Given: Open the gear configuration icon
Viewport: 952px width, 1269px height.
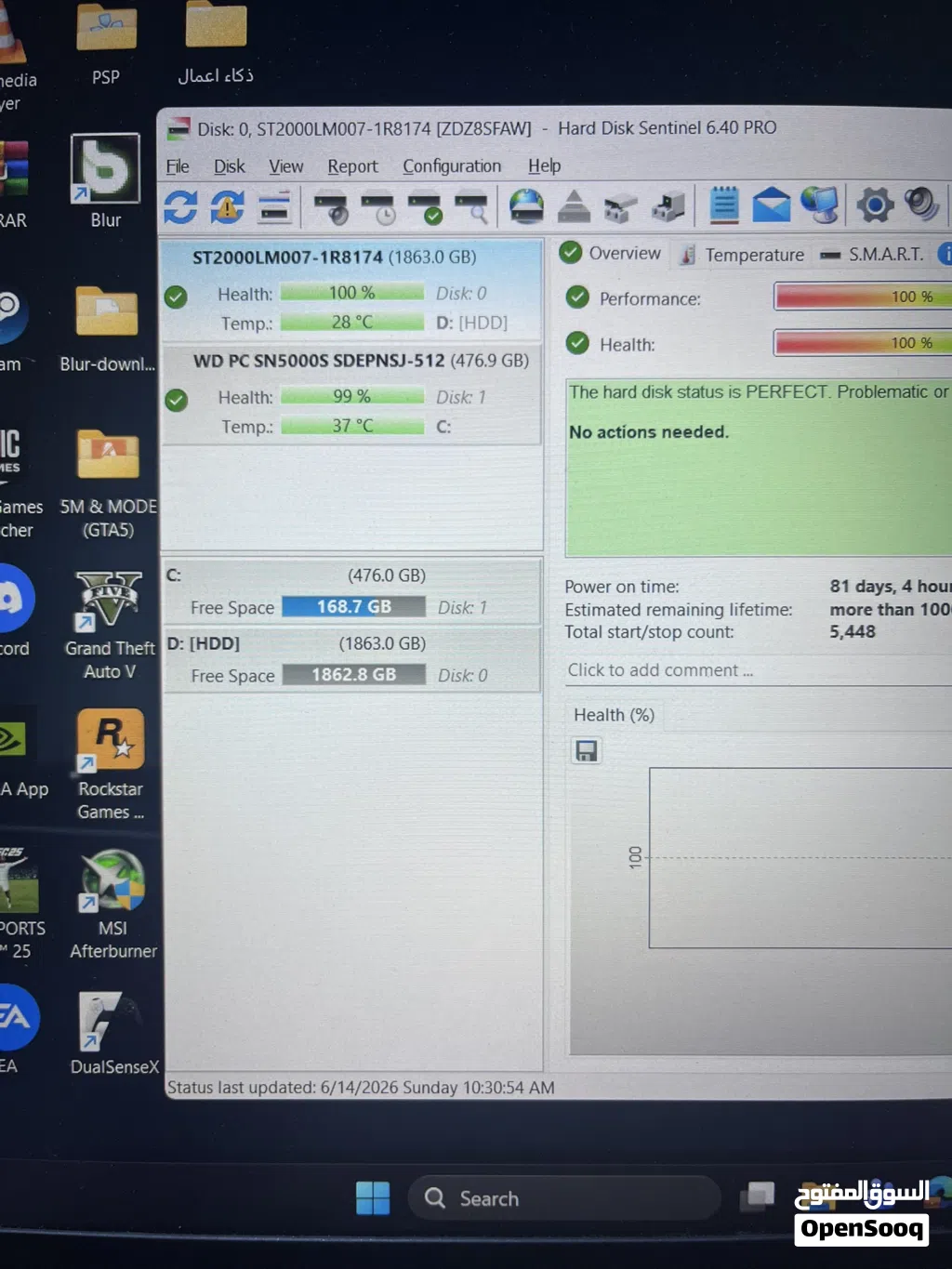Looking at the screenshot, I should coord(874,205).
